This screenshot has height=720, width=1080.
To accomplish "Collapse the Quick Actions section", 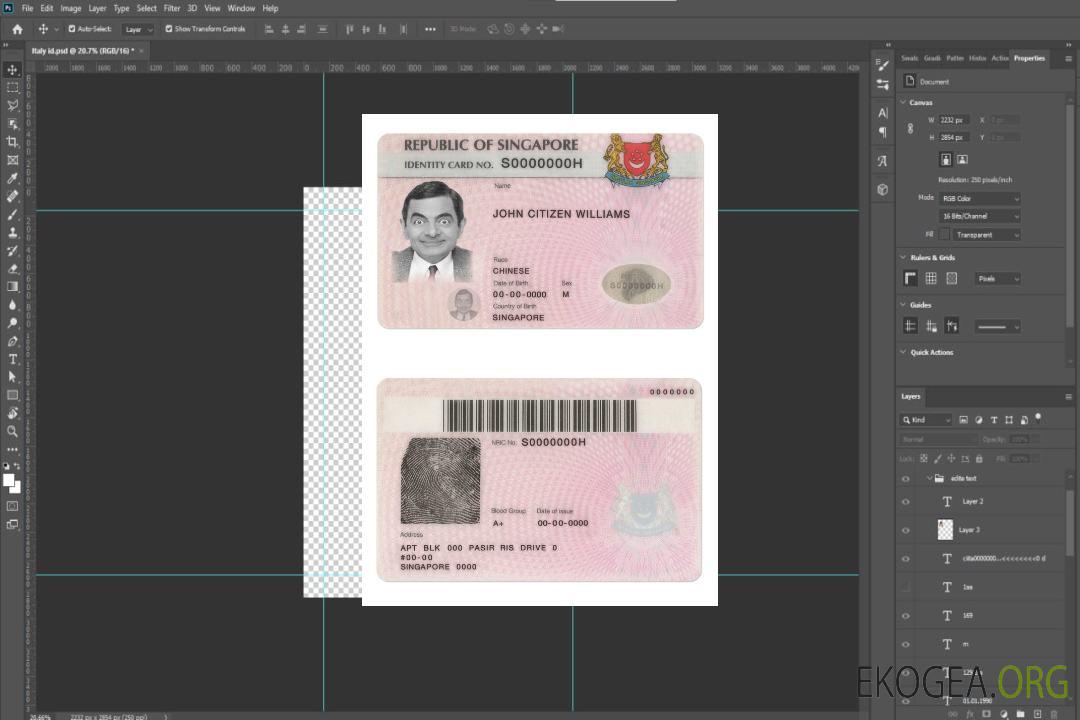I will point(904,352).
